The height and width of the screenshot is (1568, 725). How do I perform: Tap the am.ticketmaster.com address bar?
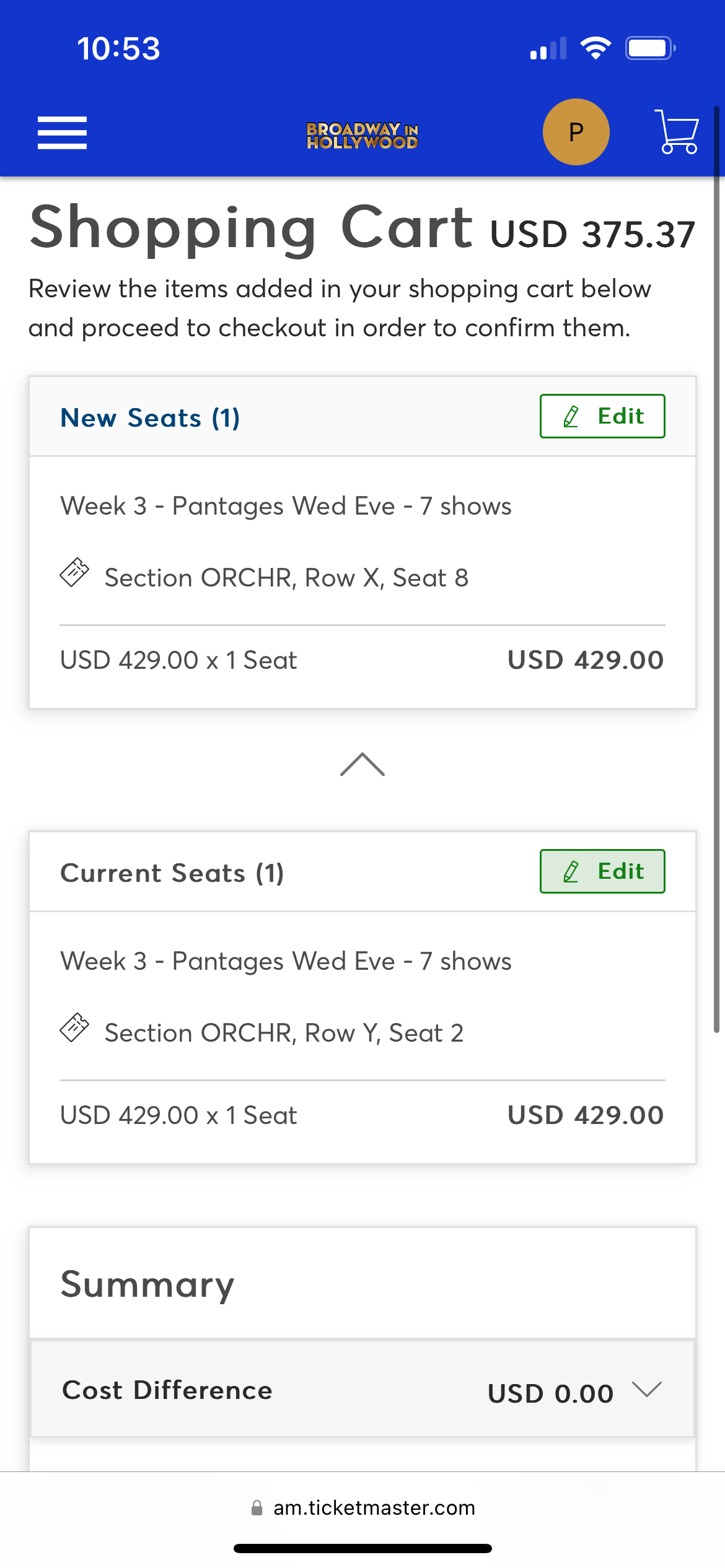click(x=362, y=1507)
